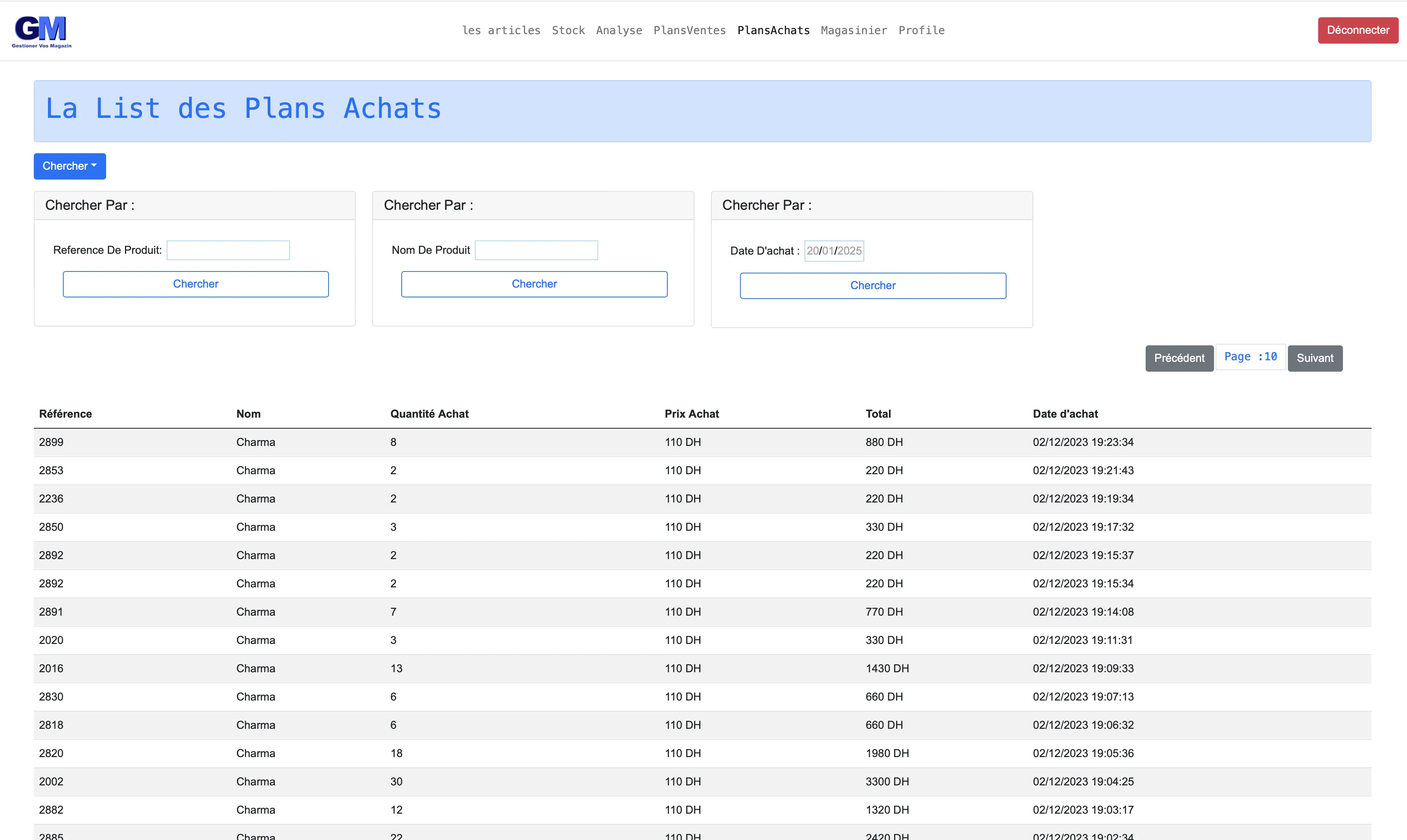
Task: Click the 1430 DH total
Action: pos(887,668)
